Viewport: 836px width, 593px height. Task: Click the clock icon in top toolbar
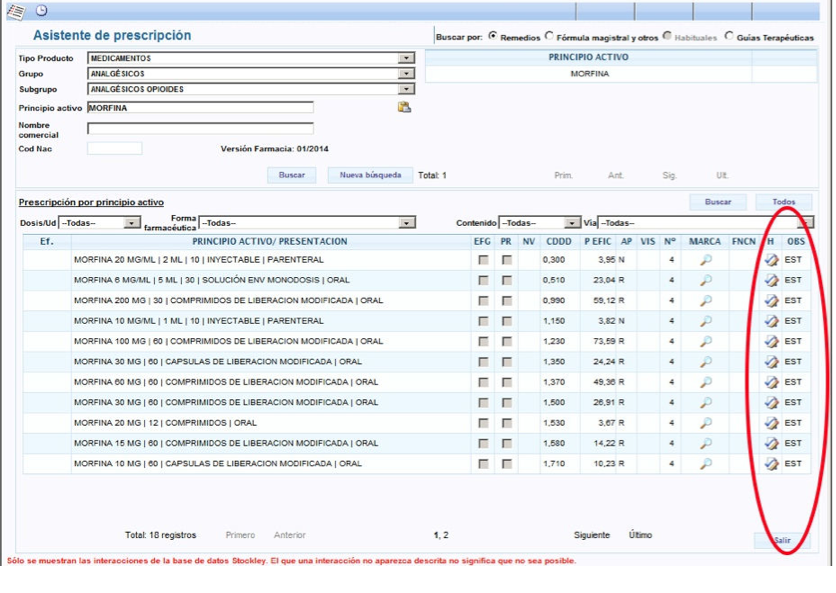tap(41, 10)
